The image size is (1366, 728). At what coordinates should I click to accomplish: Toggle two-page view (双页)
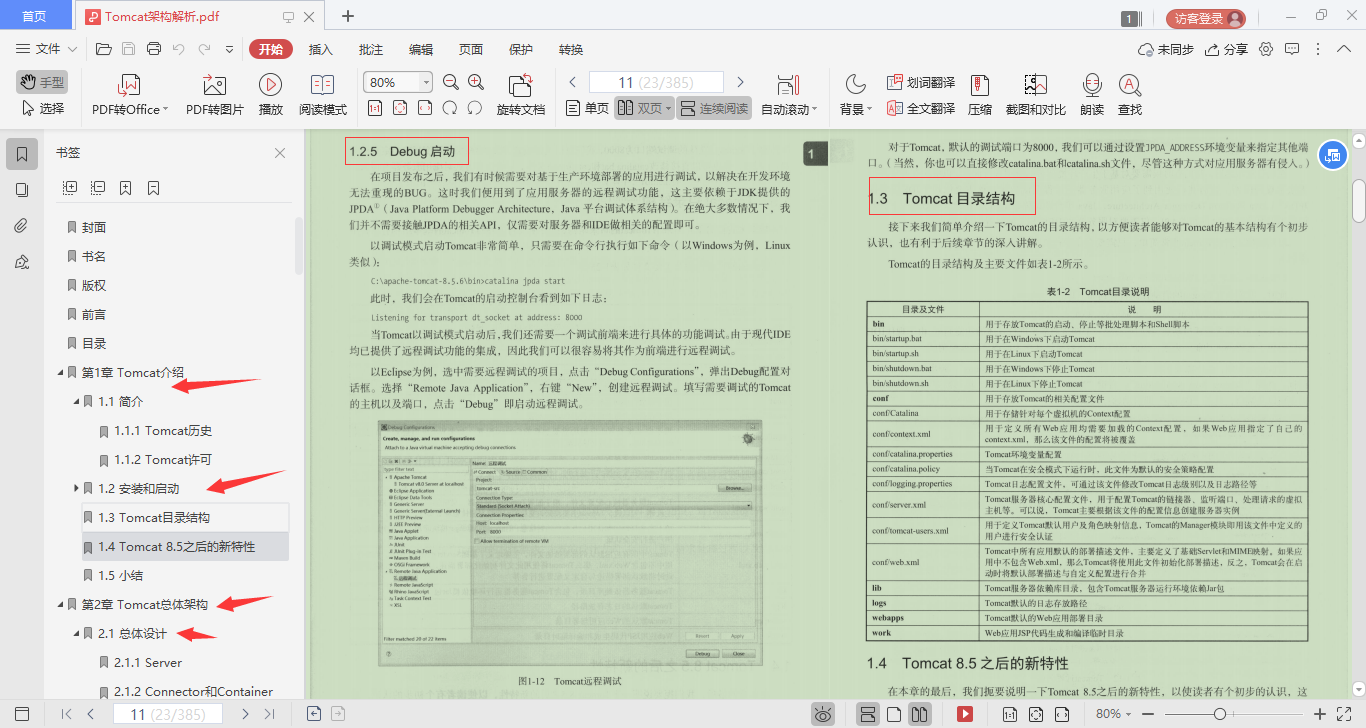[x=650, y=110]
